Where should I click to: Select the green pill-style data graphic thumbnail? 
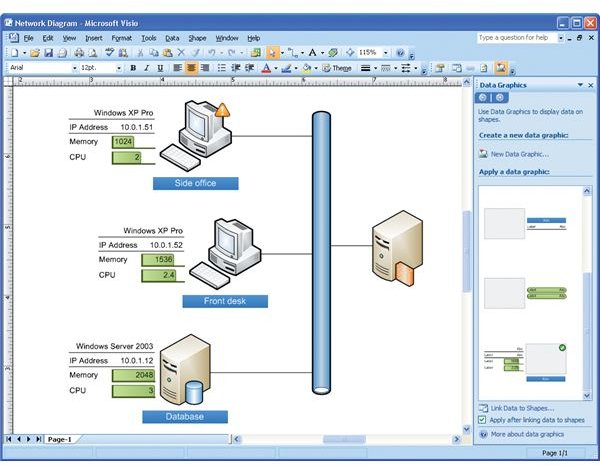tap(525, 293)
